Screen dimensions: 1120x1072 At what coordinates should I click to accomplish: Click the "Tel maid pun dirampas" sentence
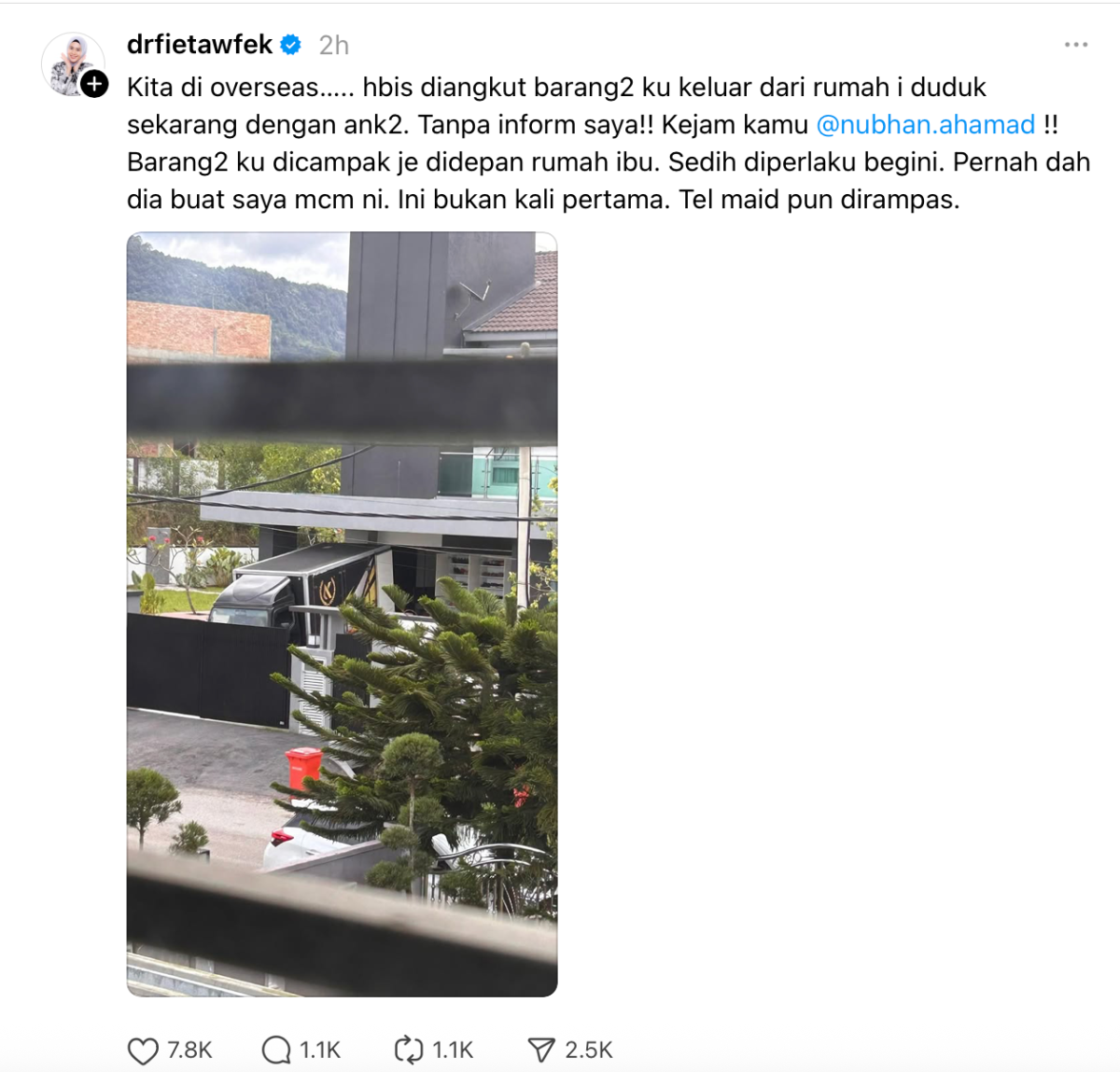tap(819, 200)
